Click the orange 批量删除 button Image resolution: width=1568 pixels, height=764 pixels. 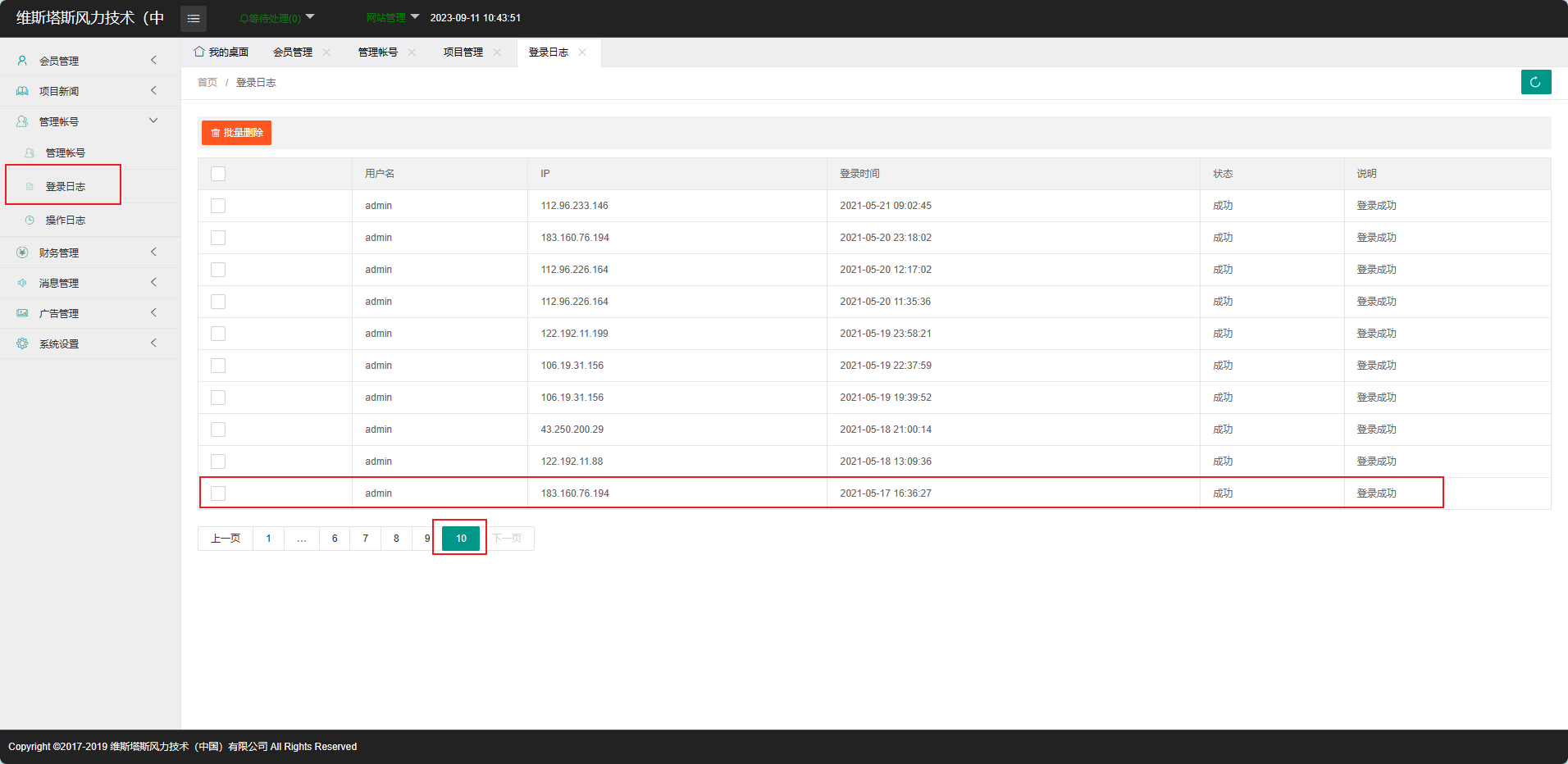236,133
